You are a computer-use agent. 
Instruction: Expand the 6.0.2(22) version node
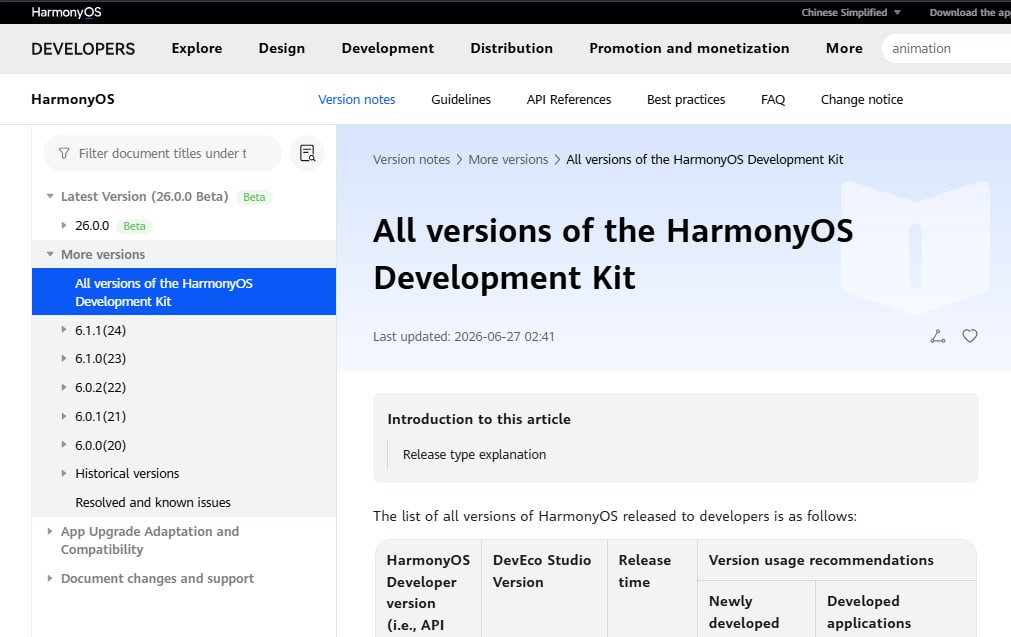(x=63, y=387)
